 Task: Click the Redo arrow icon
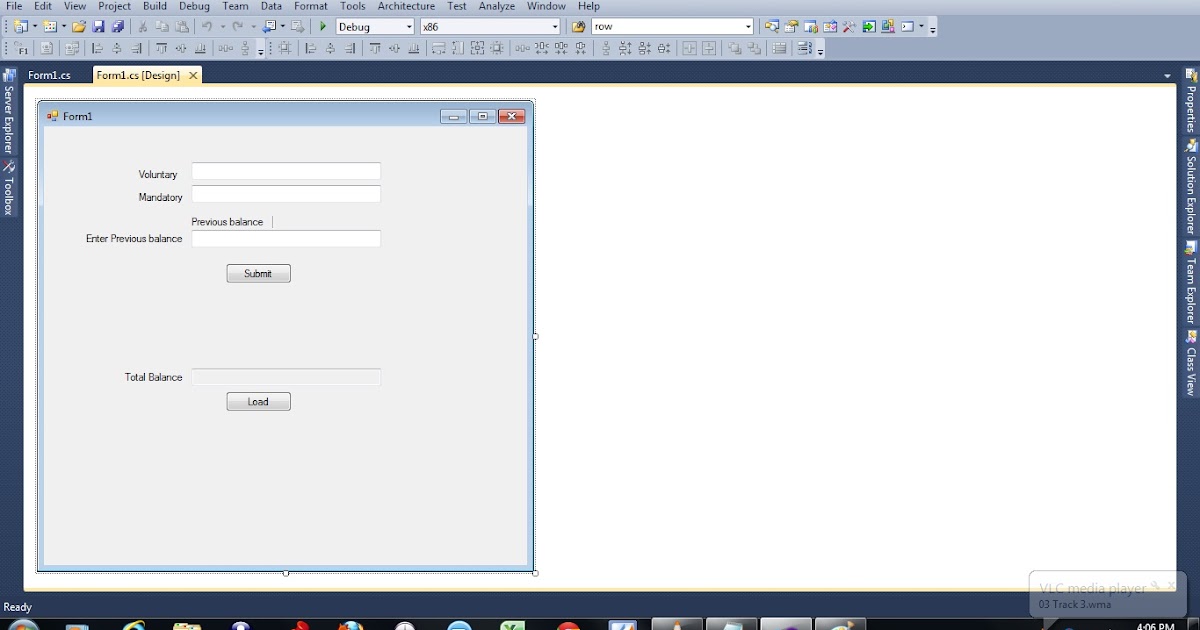coord(236,27)
